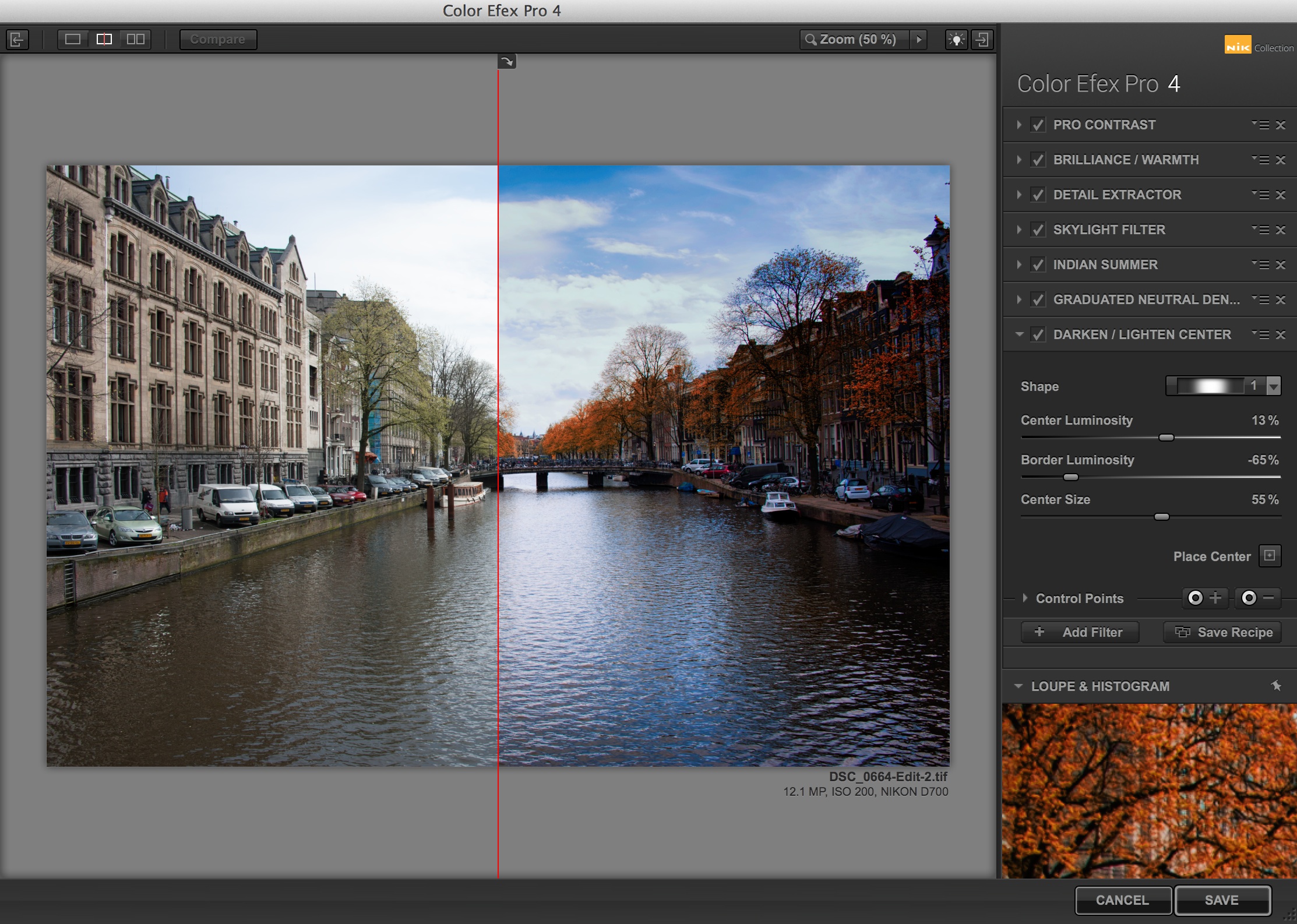
Task: Click the Compare button
Action: (218, 40)
